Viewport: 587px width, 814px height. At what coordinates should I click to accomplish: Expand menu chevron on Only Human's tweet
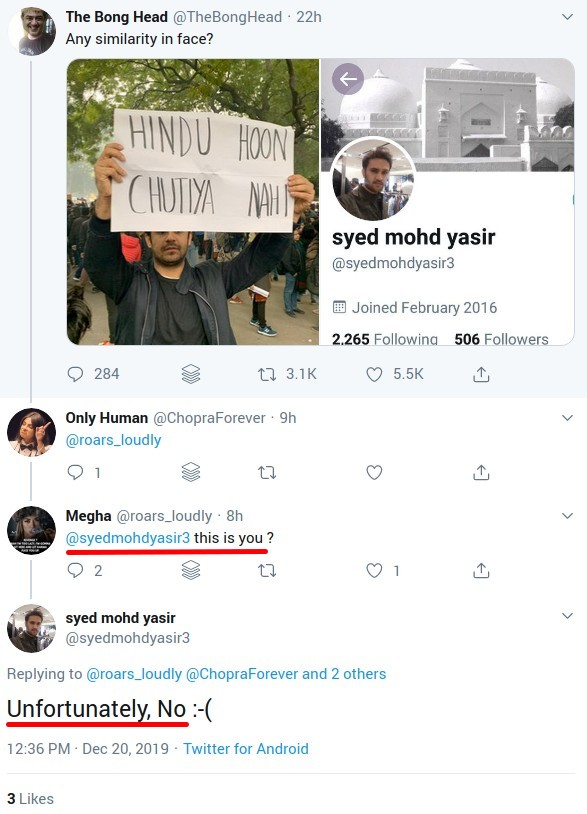click(567, 418)
